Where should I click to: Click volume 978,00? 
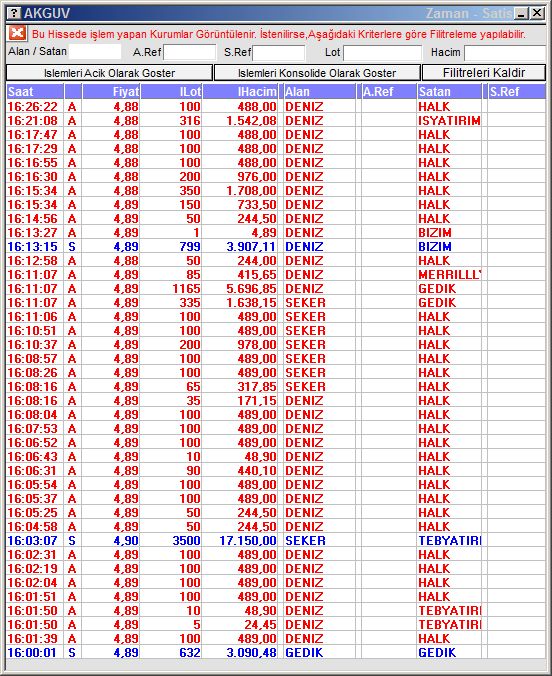pos(257,345)
